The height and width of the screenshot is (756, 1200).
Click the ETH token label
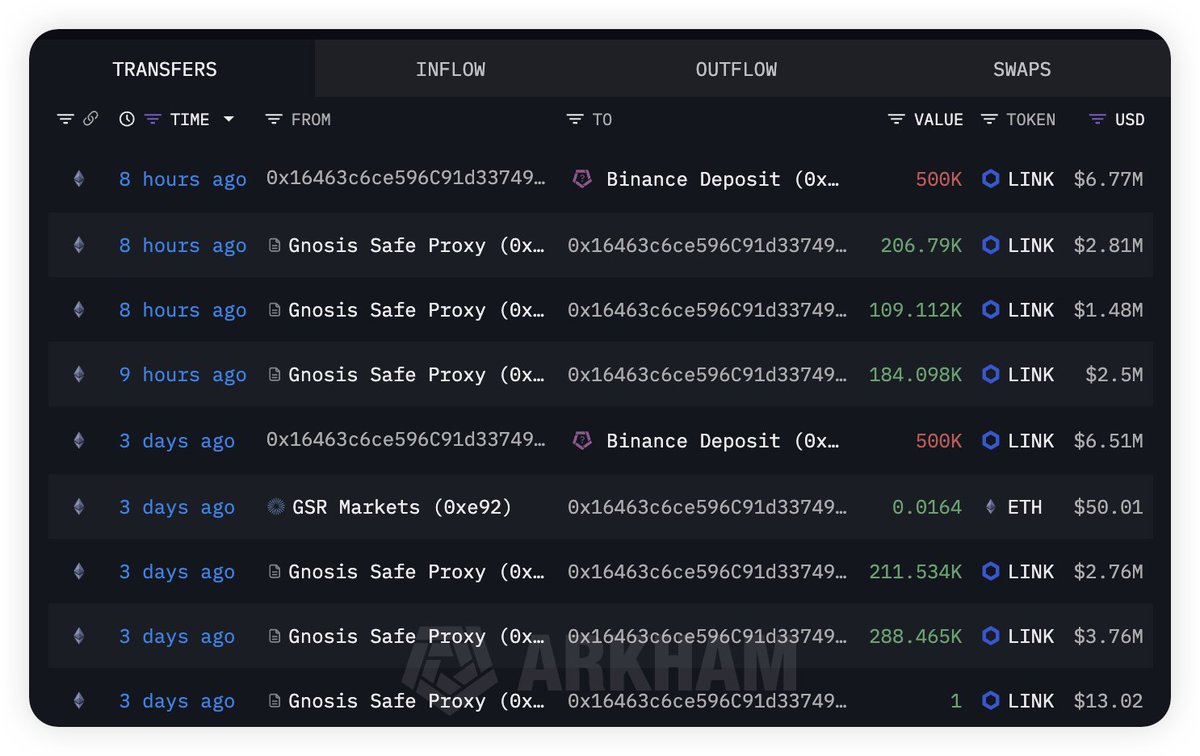pos(1025,507)
